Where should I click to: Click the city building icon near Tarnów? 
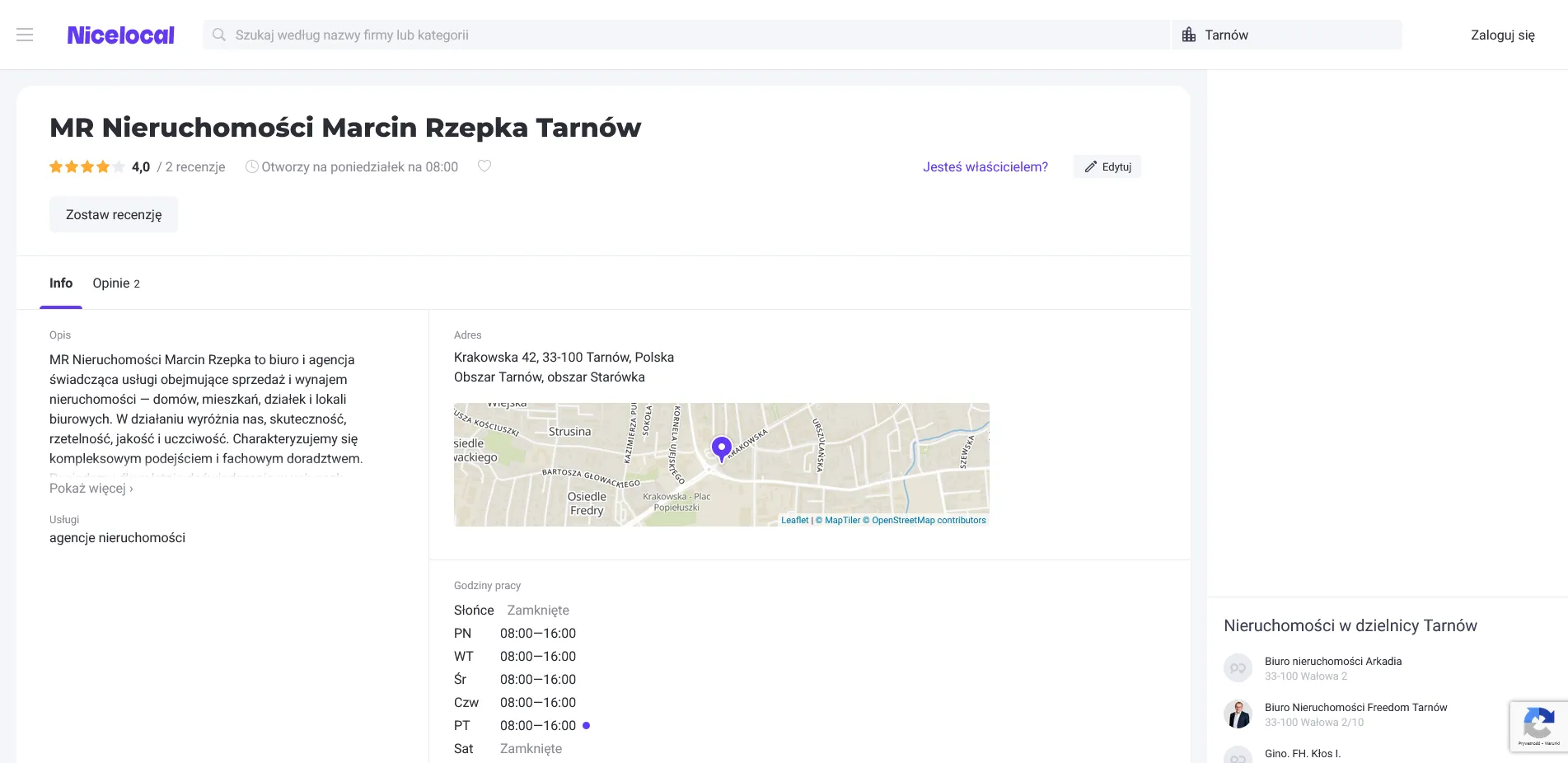[x=1189, y=35]
